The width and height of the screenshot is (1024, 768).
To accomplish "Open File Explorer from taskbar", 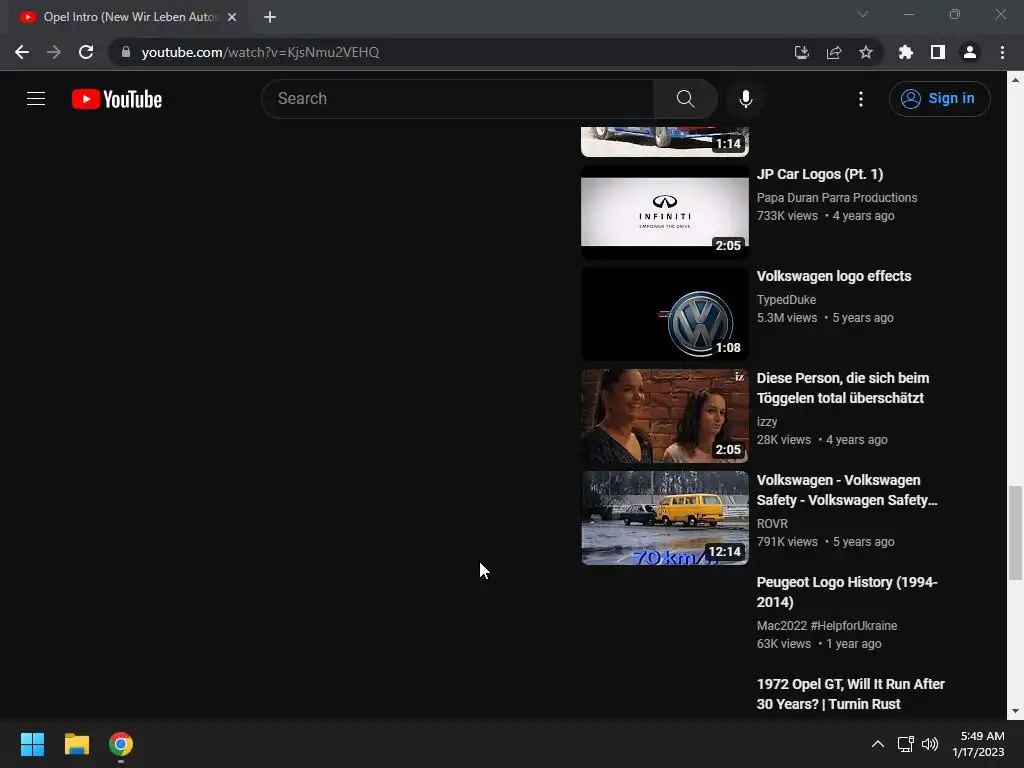I will point(76,744).
